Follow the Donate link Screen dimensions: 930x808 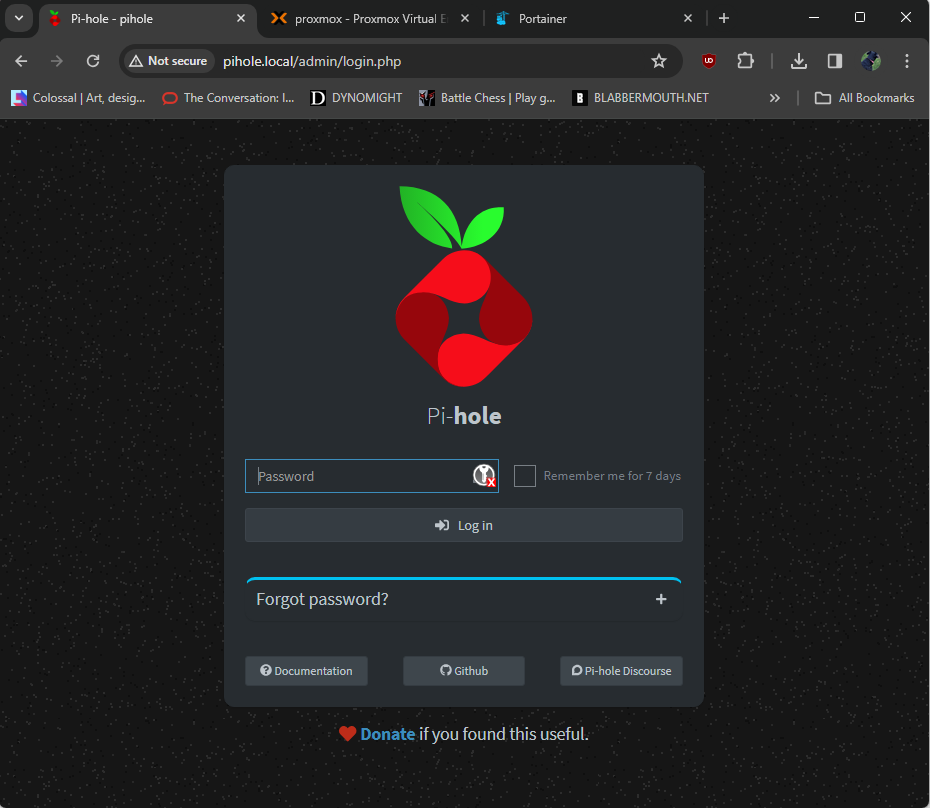[x=387, y=734]
